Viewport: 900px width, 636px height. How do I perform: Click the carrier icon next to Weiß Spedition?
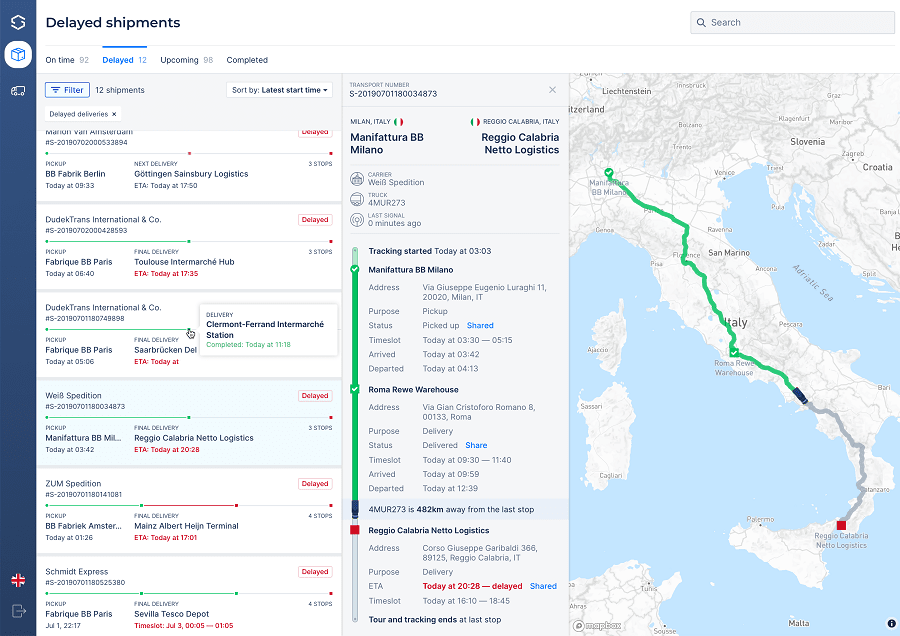tap(357, 180)
